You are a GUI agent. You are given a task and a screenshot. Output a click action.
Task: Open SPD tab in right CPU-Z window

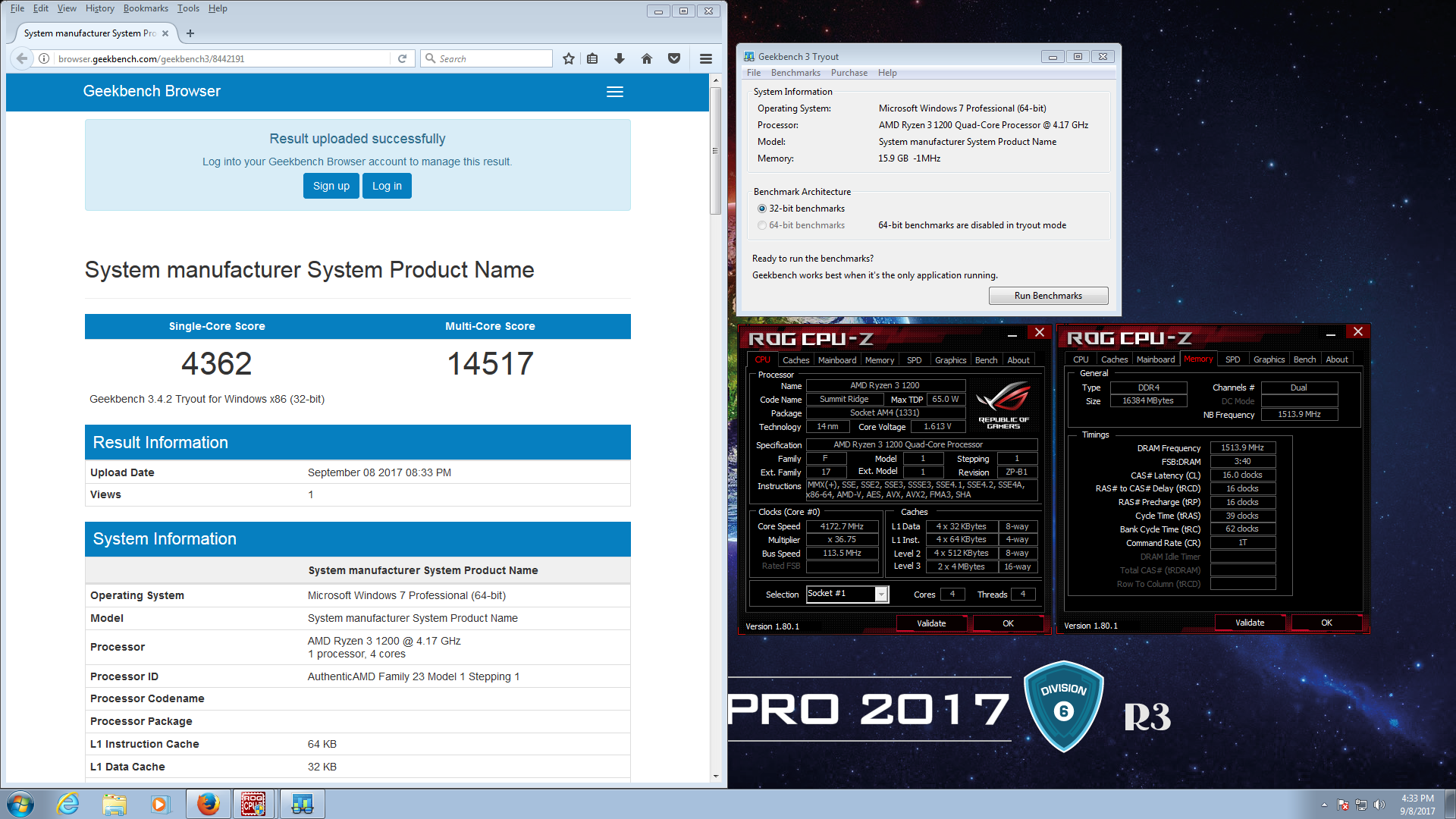[1233, 359]
